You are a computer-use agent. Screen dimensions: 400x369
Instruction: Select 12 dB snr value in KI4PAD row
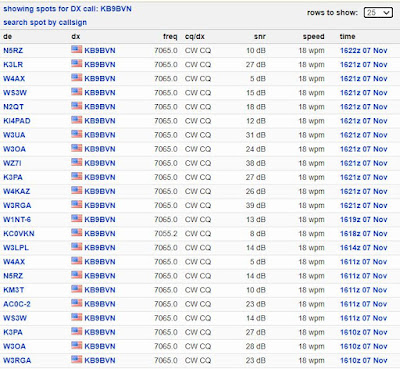[256, 121]
